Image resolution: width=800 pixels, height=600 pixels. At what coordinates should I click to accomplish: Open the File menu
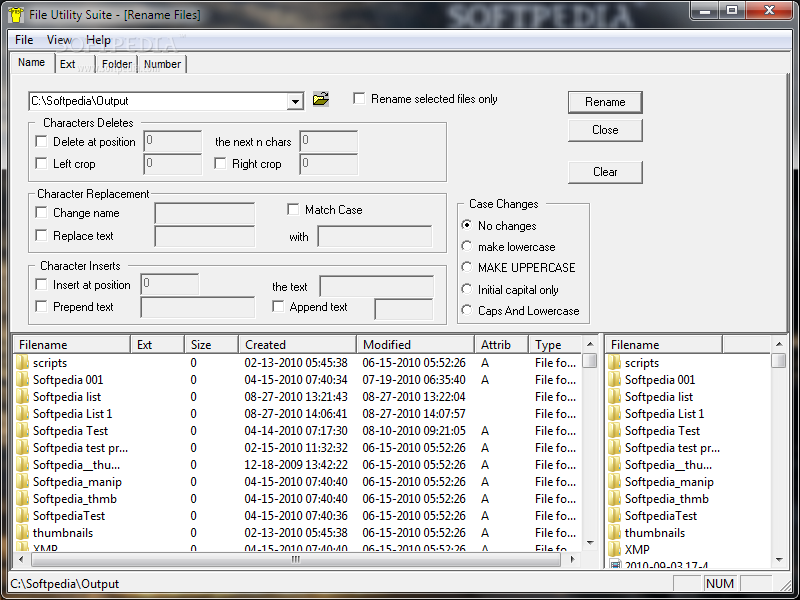coord(24,40)
